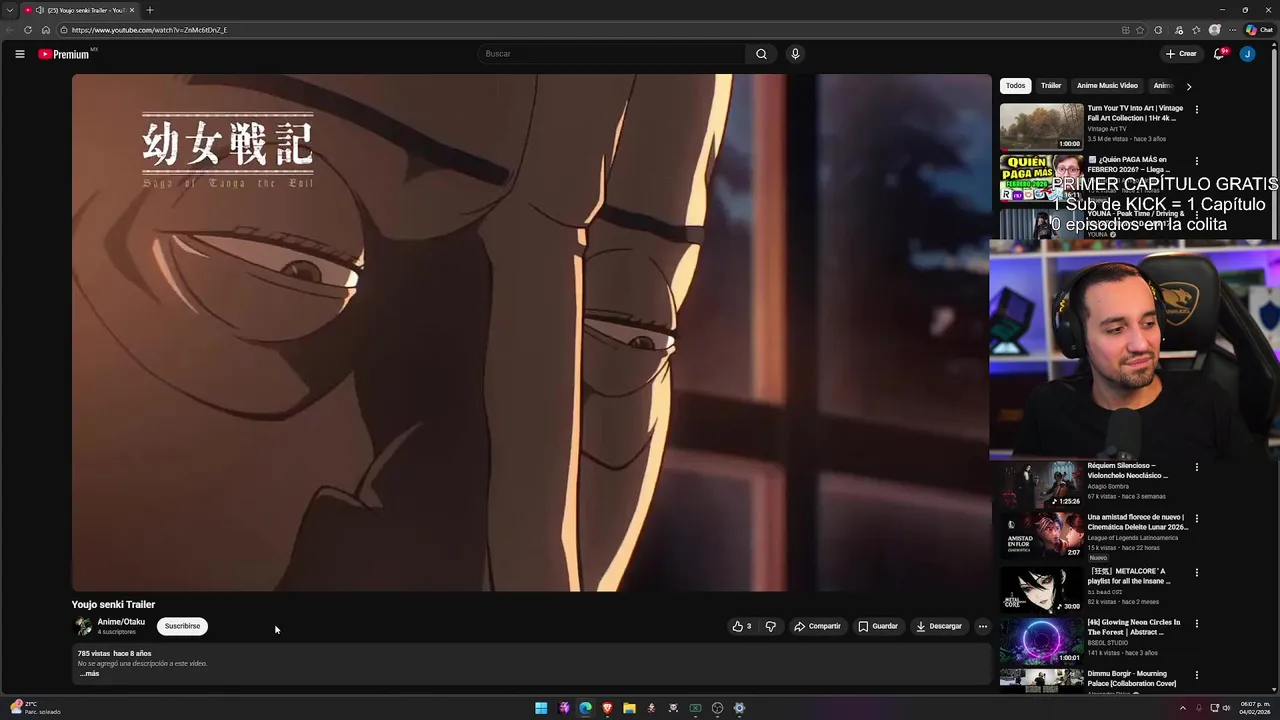1280x720 pixels.
Task: Mute the Youjo senki Trailer tab audio
Action: [39, 10]
